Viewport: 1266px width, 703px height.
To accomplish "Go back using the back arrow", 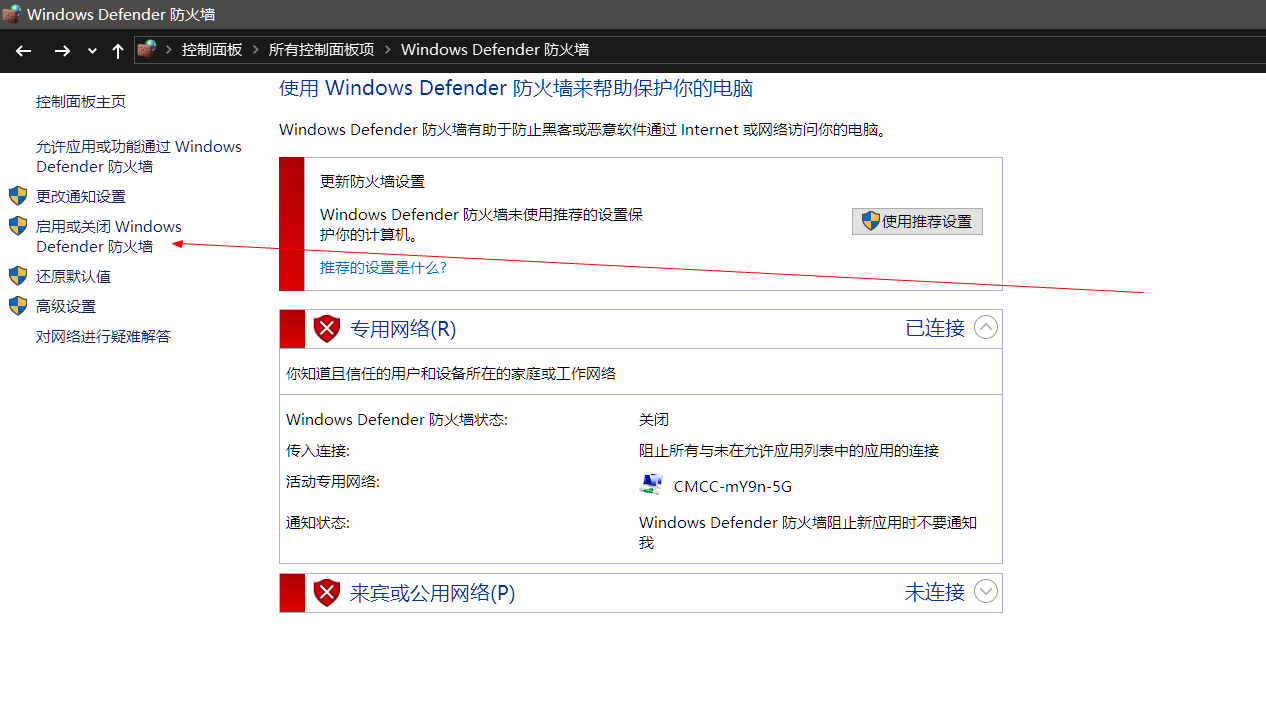I will [x=24, y=50].
